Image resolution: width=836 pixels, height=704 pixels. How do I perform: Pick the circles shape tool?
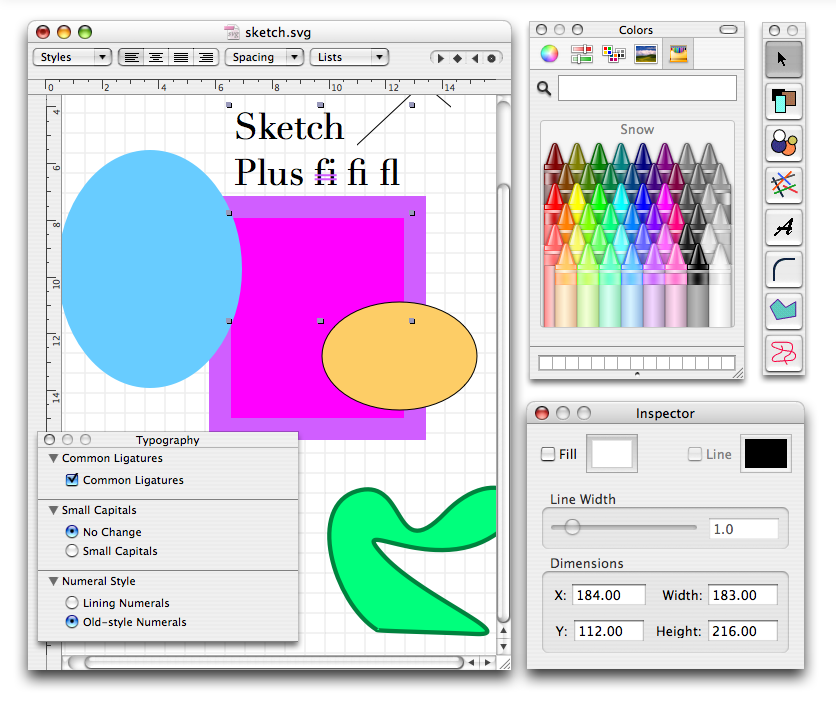[x=783, y=143]
